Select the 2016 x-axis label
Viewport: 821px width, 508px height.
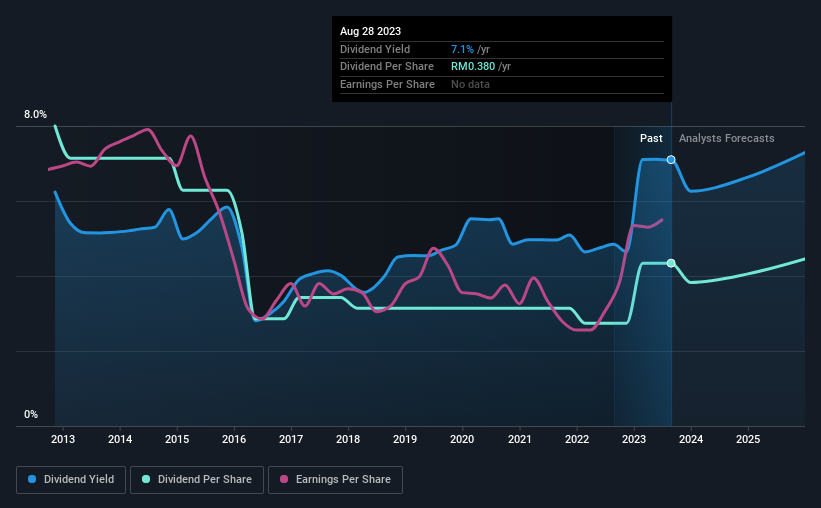pos(234,439)
